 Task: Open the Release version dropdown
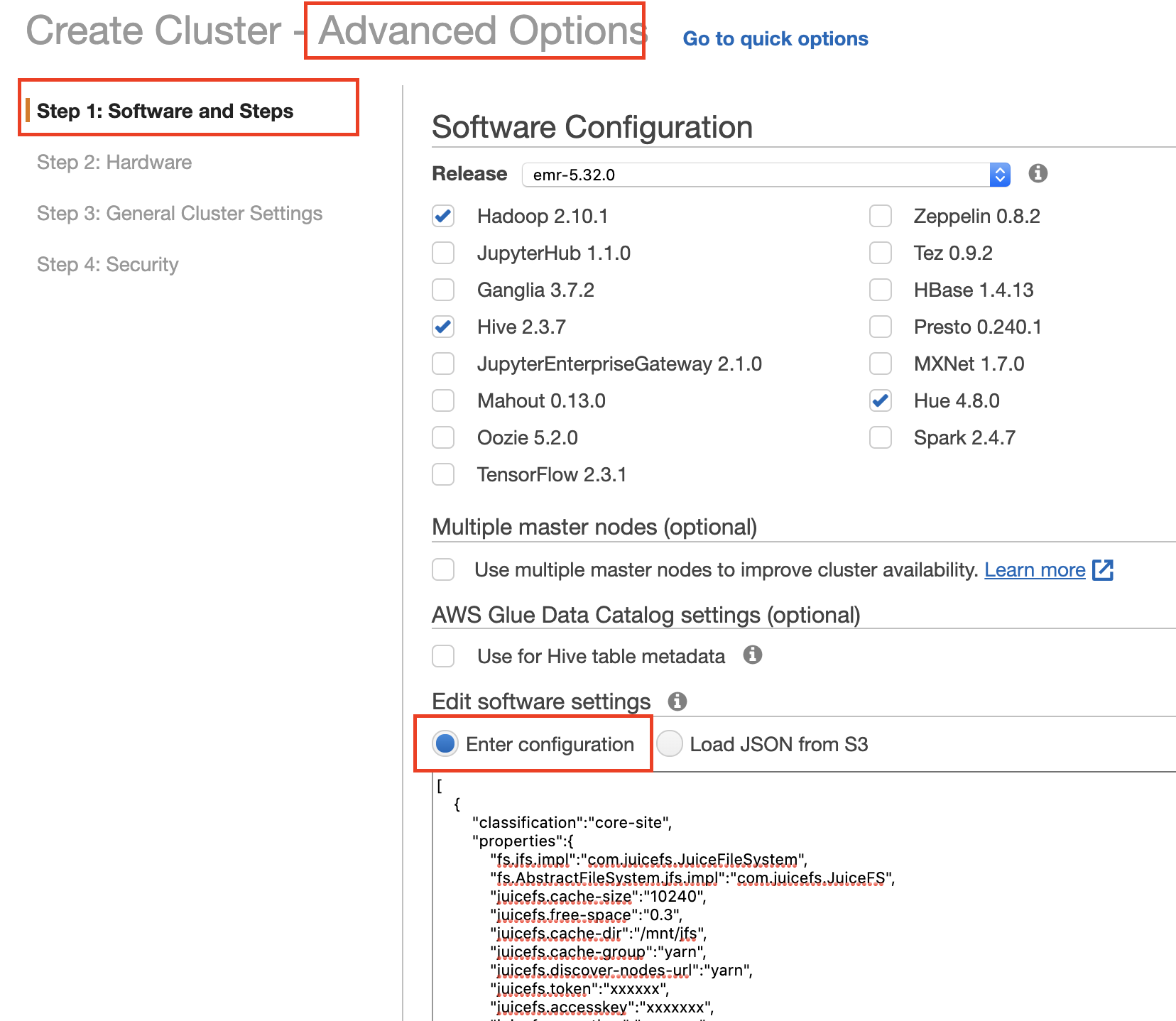point(766,175)
